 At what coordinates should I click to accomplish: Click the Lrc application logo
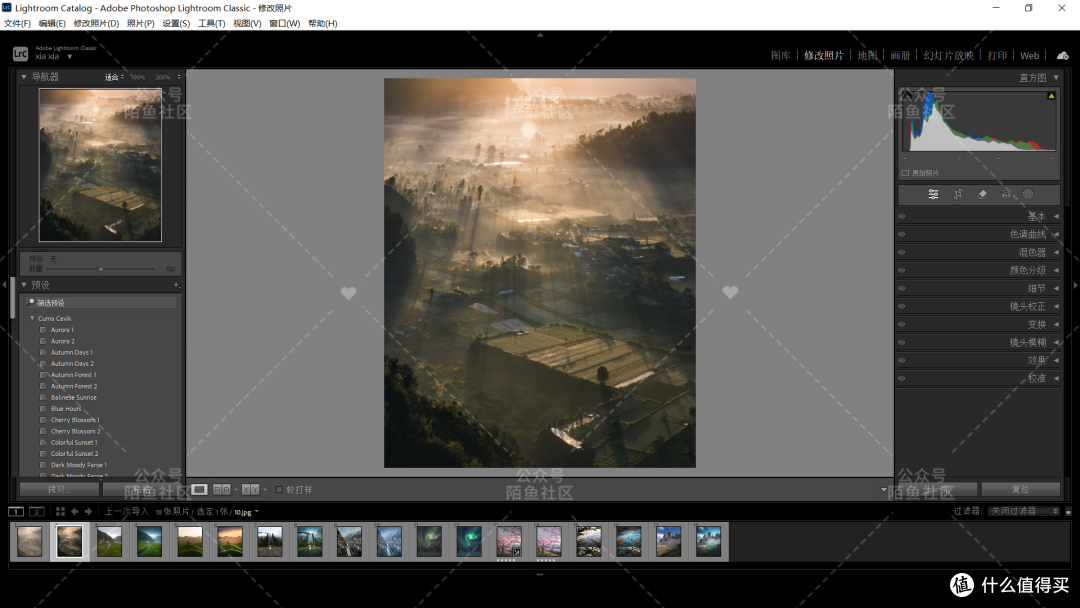point(20,53)
